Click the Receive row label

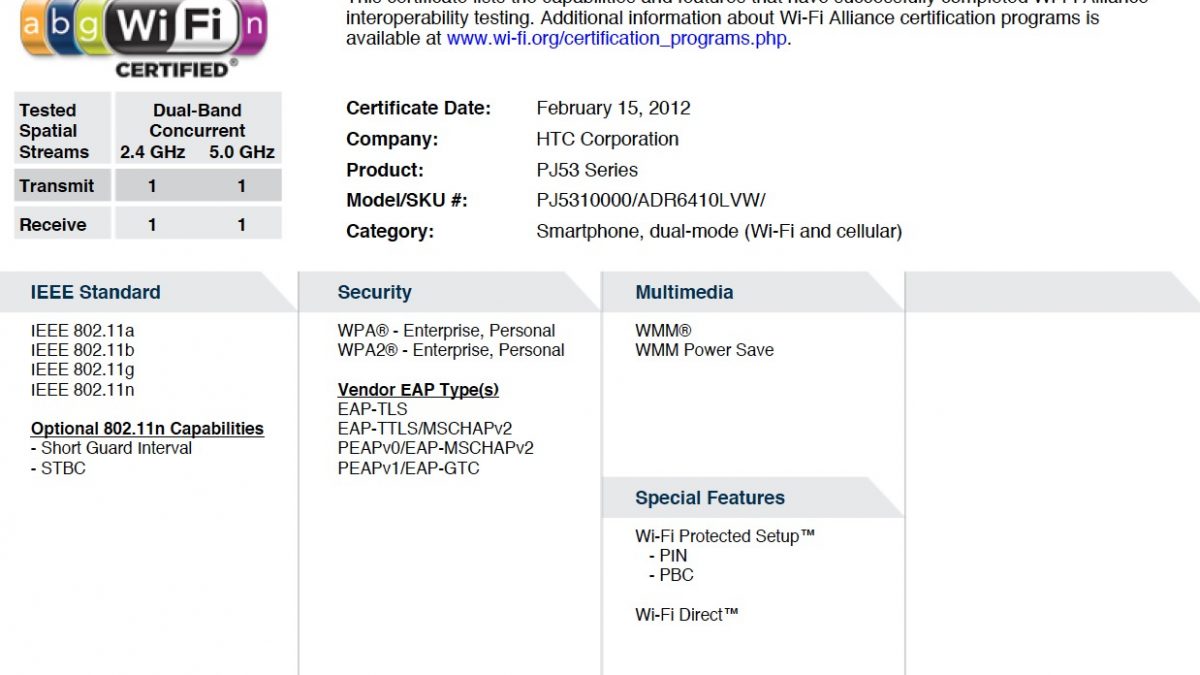click(x=53, y=225)
